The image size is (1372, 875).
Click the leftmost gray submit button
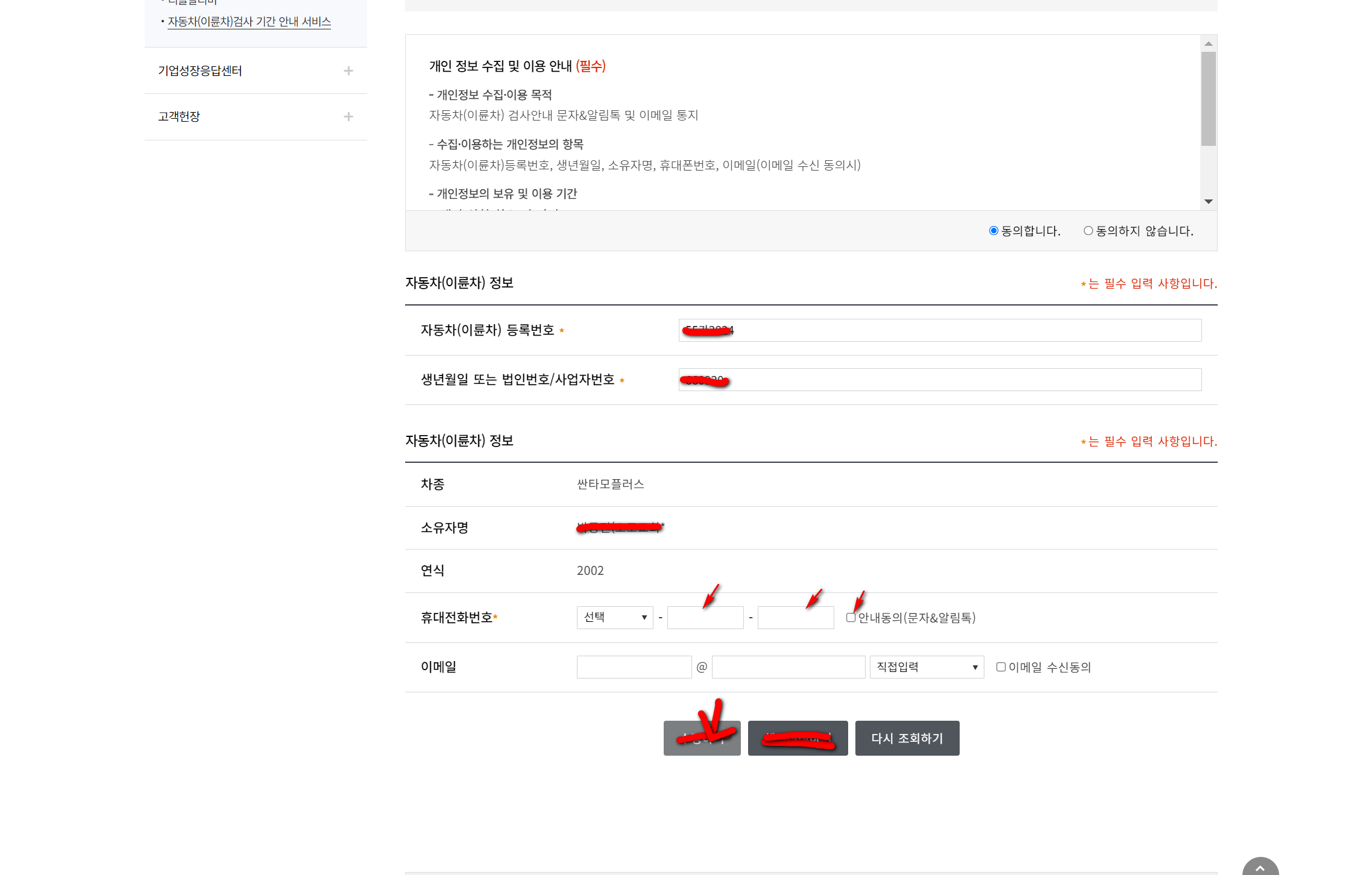point(702,738)
